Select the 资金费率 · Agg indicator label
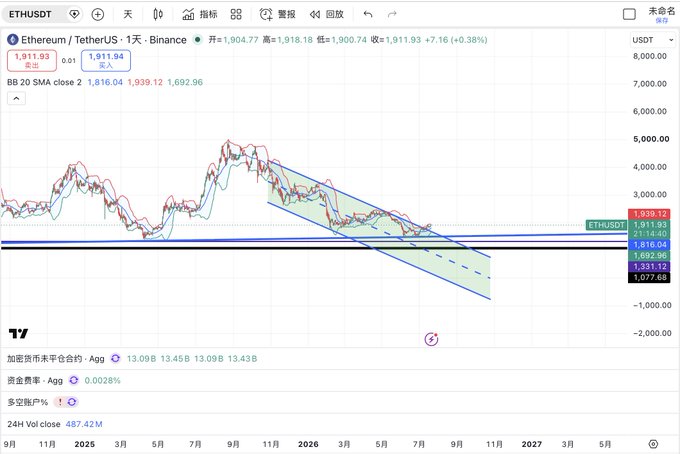This screenshot has height=454, width=680. point(35,380)
